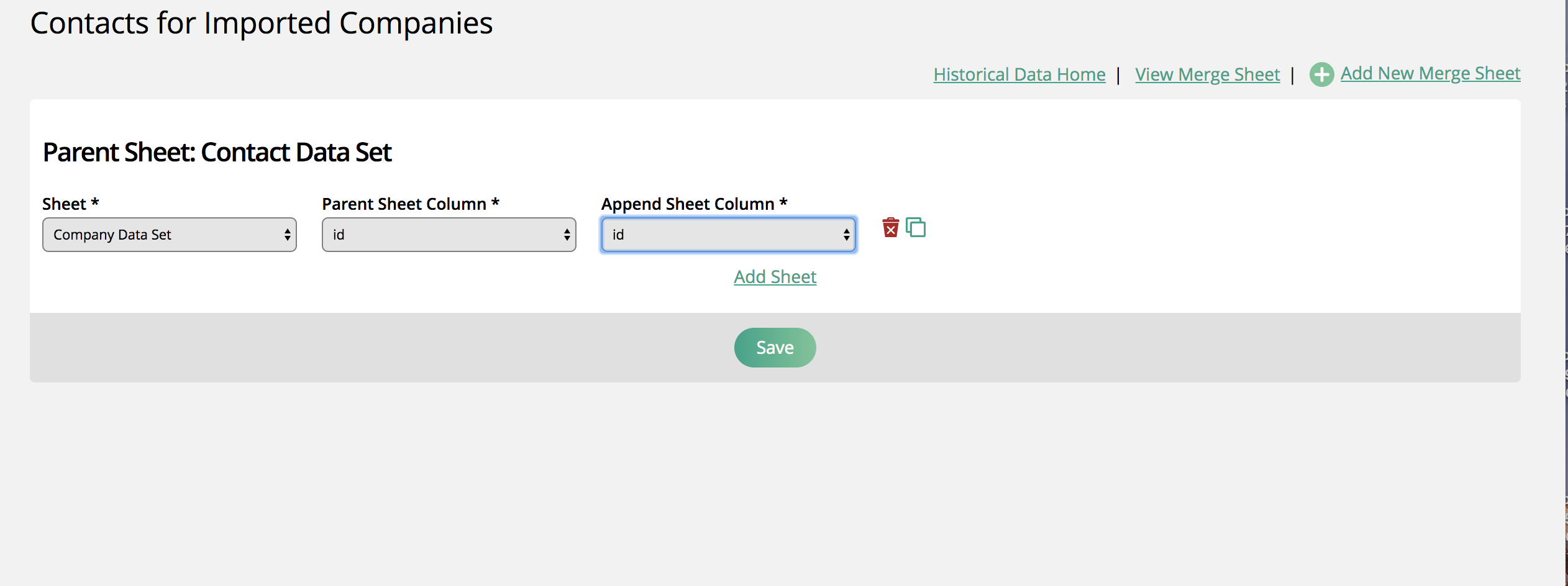Click the up-down arrows on Sheet select

tap(287, 235)
